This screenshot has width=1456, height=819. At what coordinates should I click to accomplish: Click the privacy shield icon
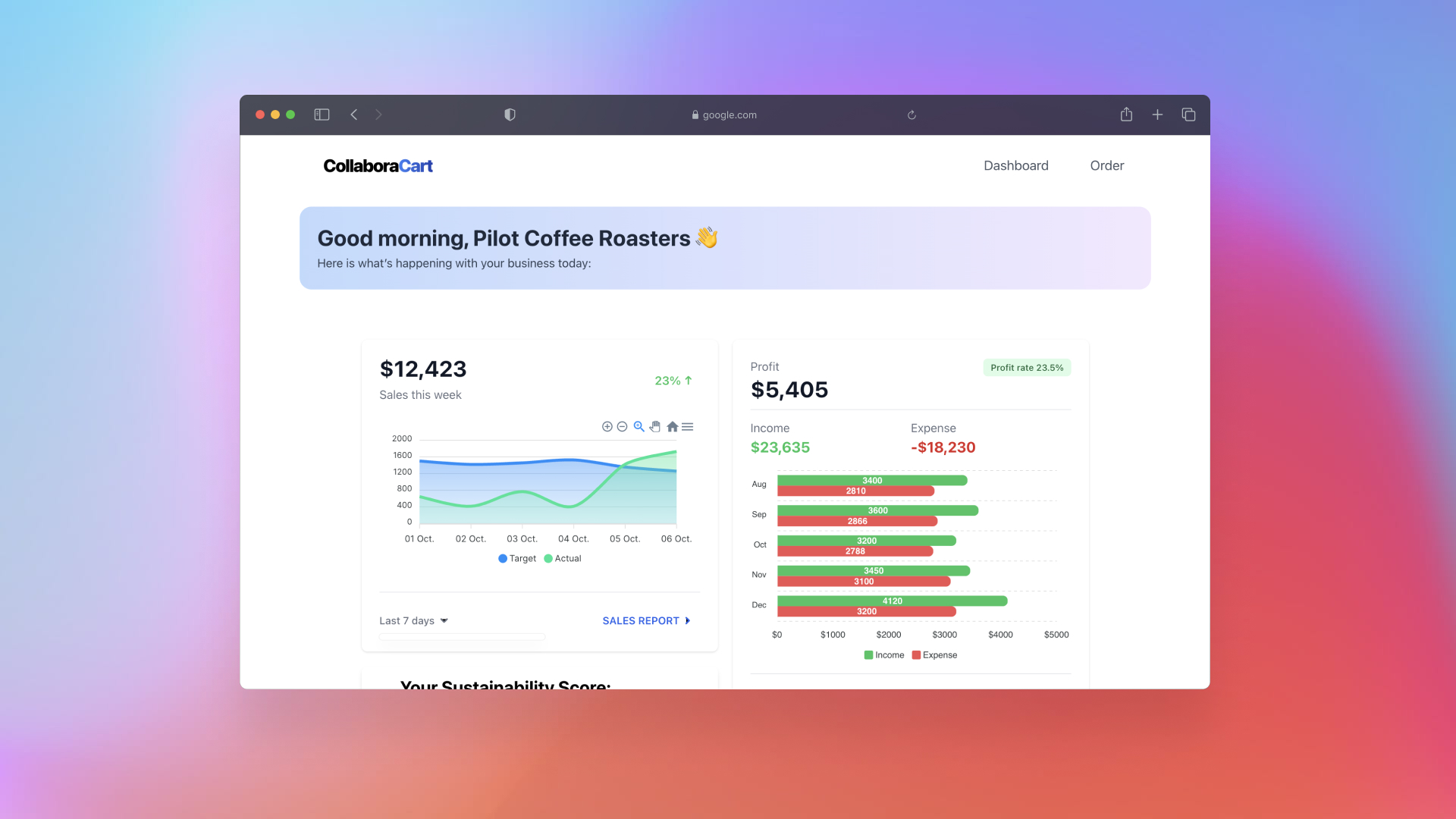510,115
